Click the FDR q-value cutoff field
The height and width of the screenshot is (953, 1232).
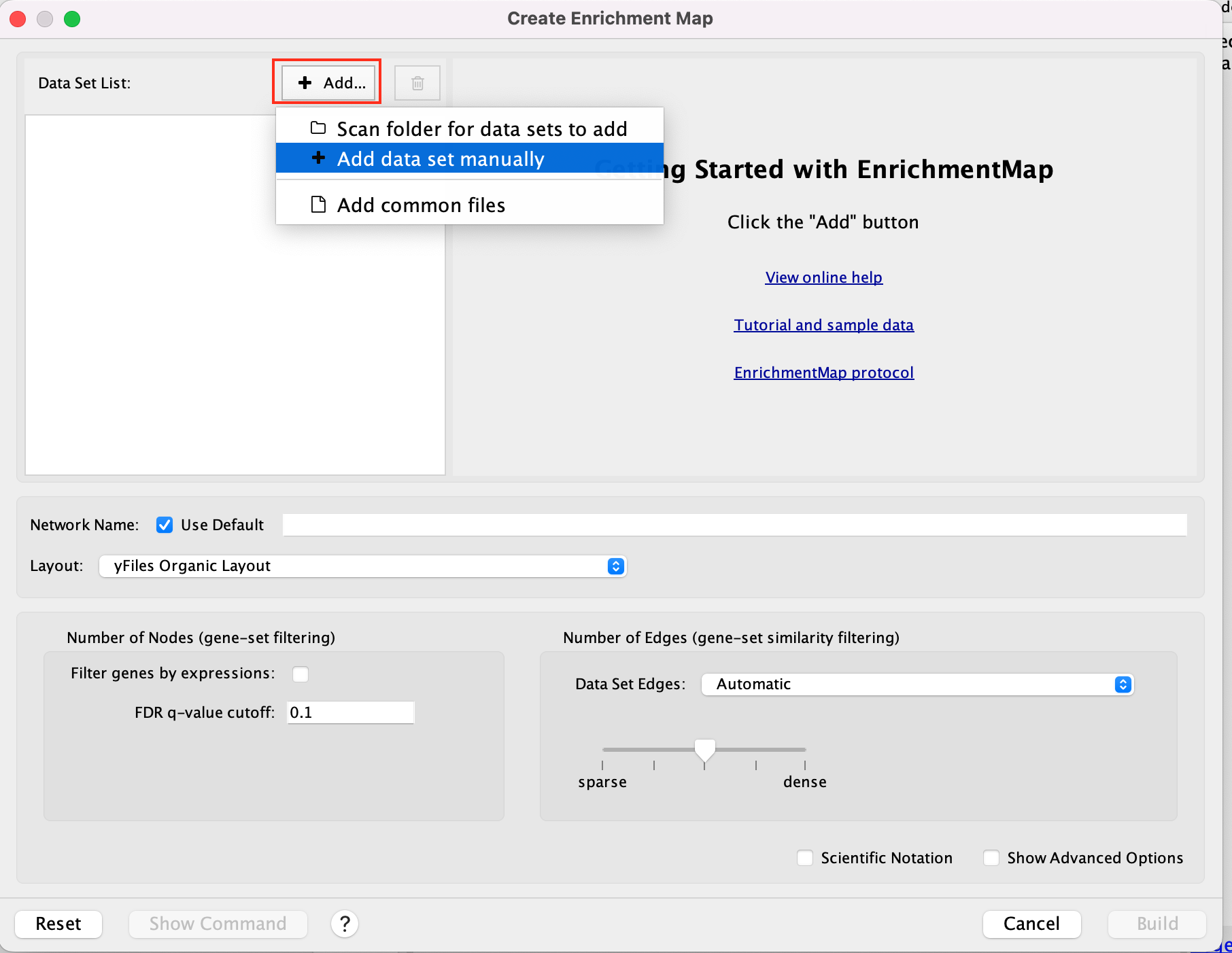pyautogui.click(x=350, y=712)
